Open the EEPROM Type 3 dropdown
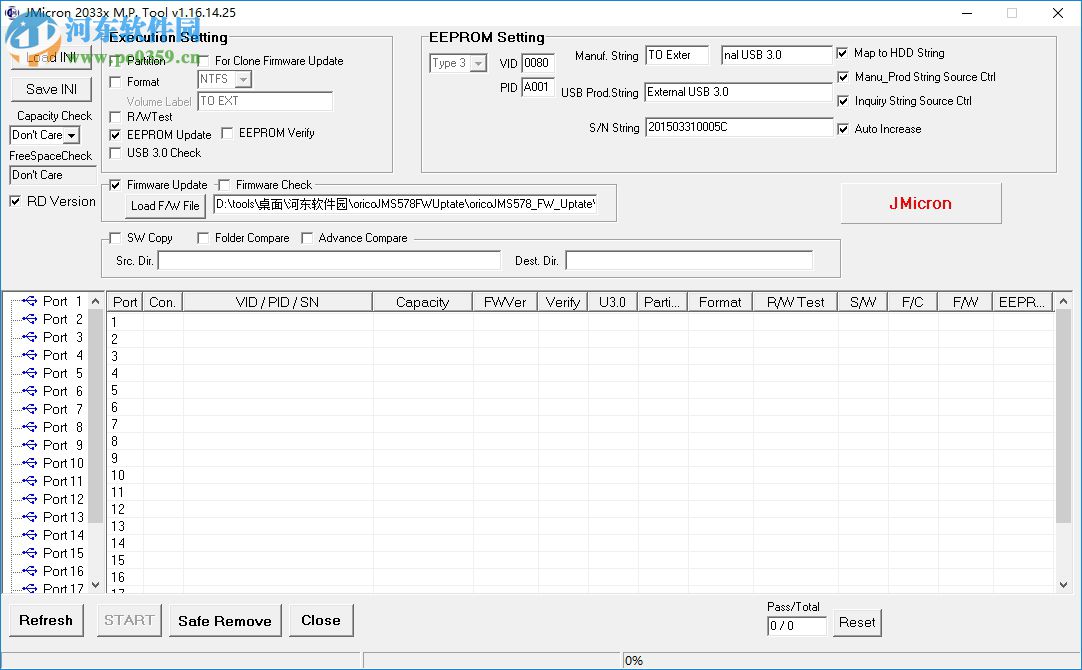The image size is (1082, 670). click(478, 63)
